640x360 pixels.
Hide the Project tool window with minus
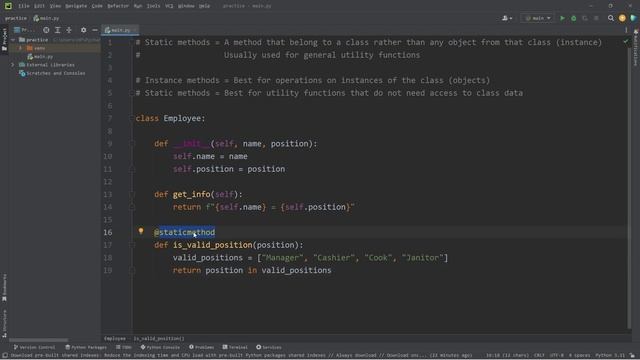(95, 30)
